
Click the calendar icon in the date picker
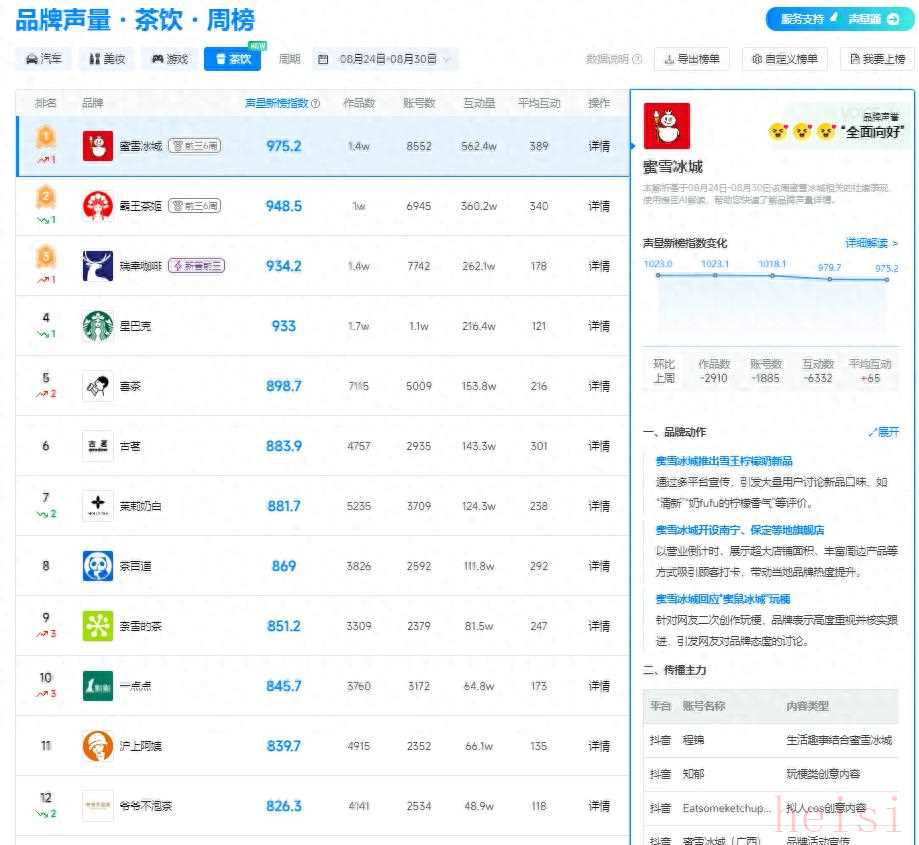tap(323, 59)
